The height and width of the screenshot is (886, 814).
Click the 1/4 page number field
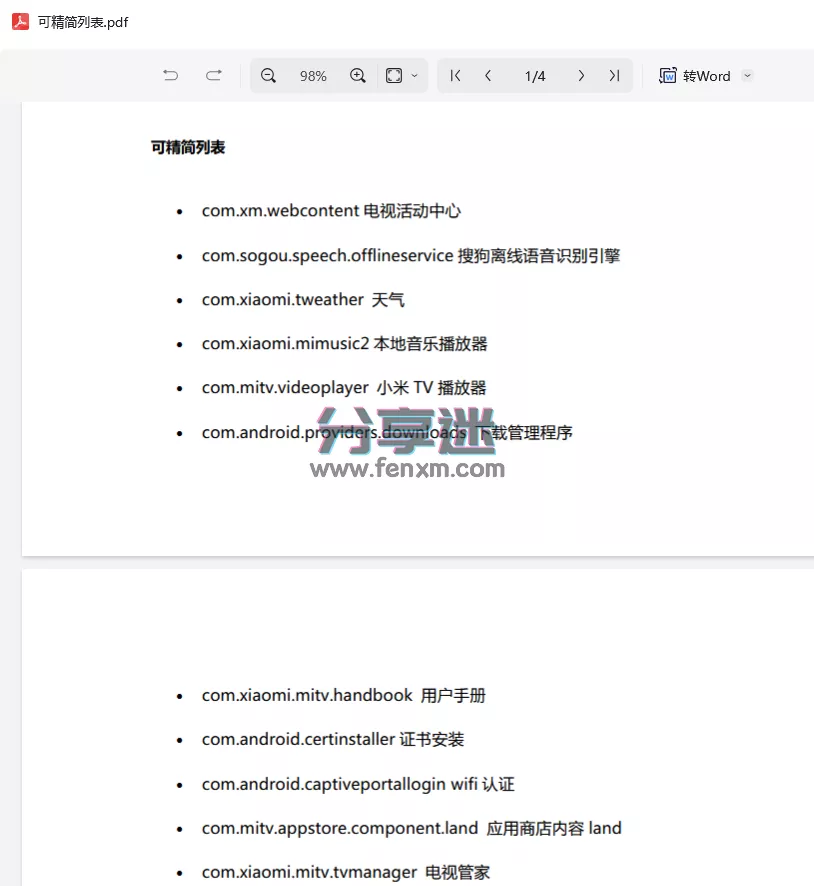click(x=535, y=75)
